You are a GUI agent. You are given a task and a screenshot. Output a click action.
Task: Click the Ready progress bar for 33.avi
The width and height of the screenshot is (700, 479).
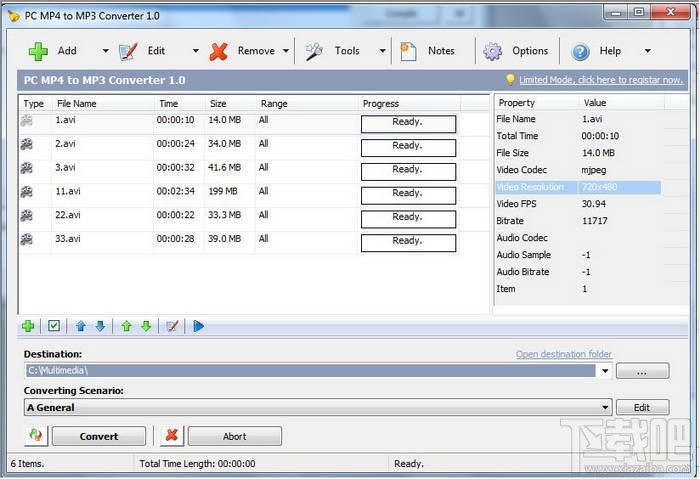tap(408, 243)
